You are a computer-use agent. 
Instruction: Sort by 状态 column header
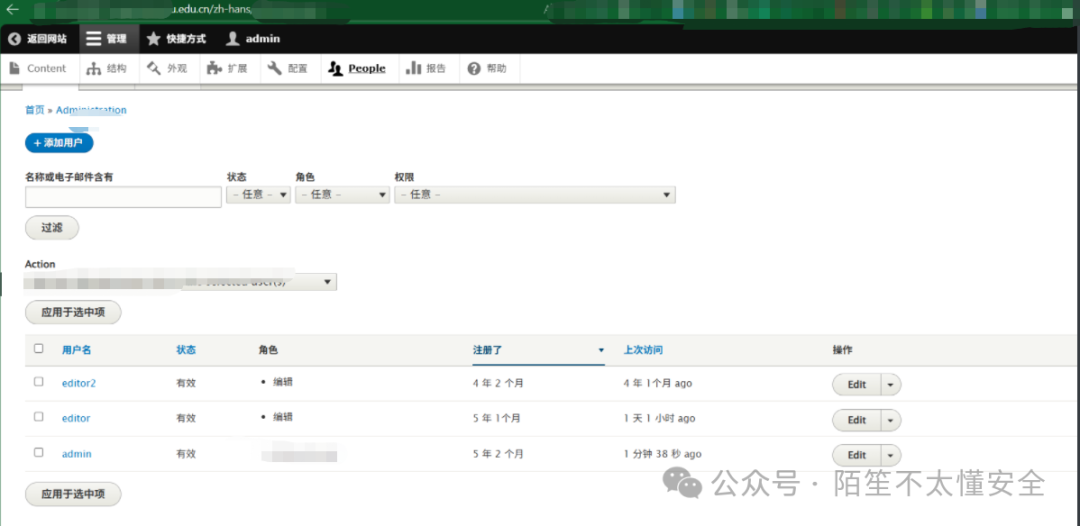tap(186, 350)
